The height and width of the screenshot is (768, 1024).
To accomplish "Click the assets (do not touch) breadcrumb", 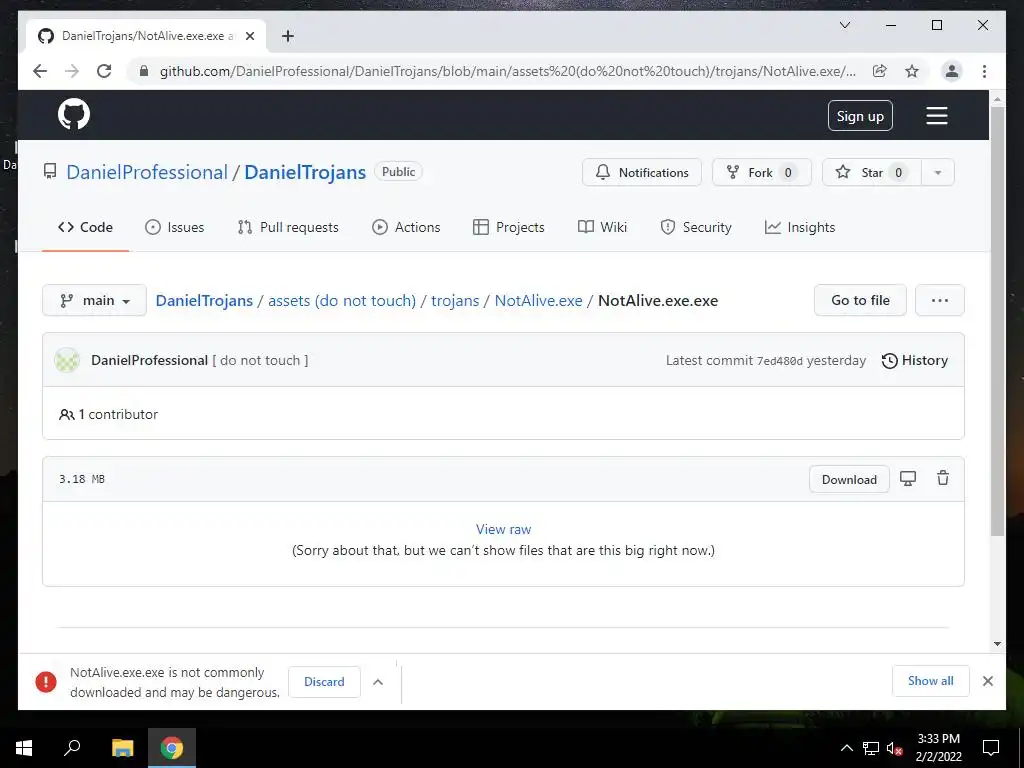I will click(342, 300).
